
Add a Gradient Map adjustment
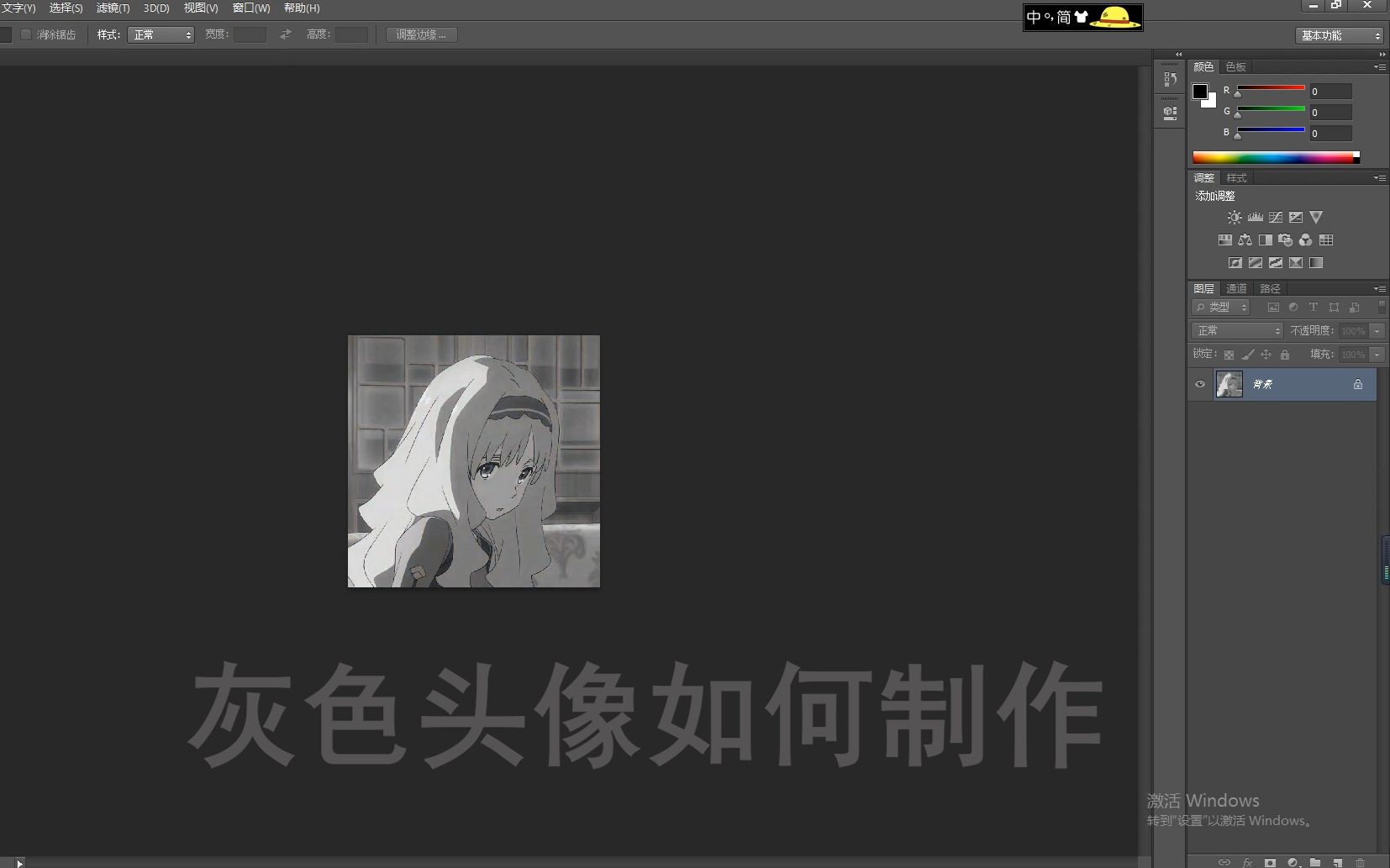pyautogui.click(x=1316, y=262)
